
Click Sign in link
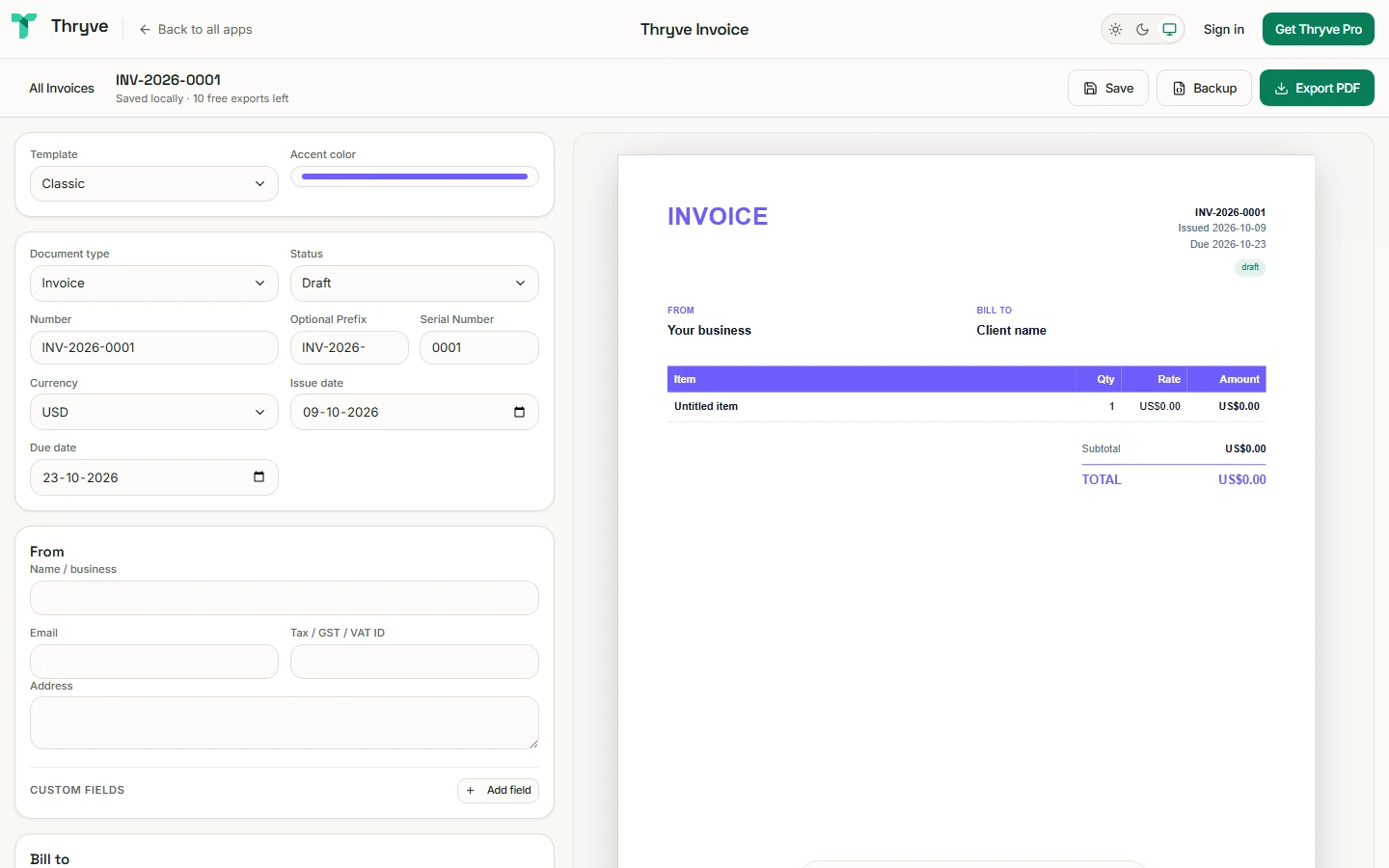point(1224,30)
